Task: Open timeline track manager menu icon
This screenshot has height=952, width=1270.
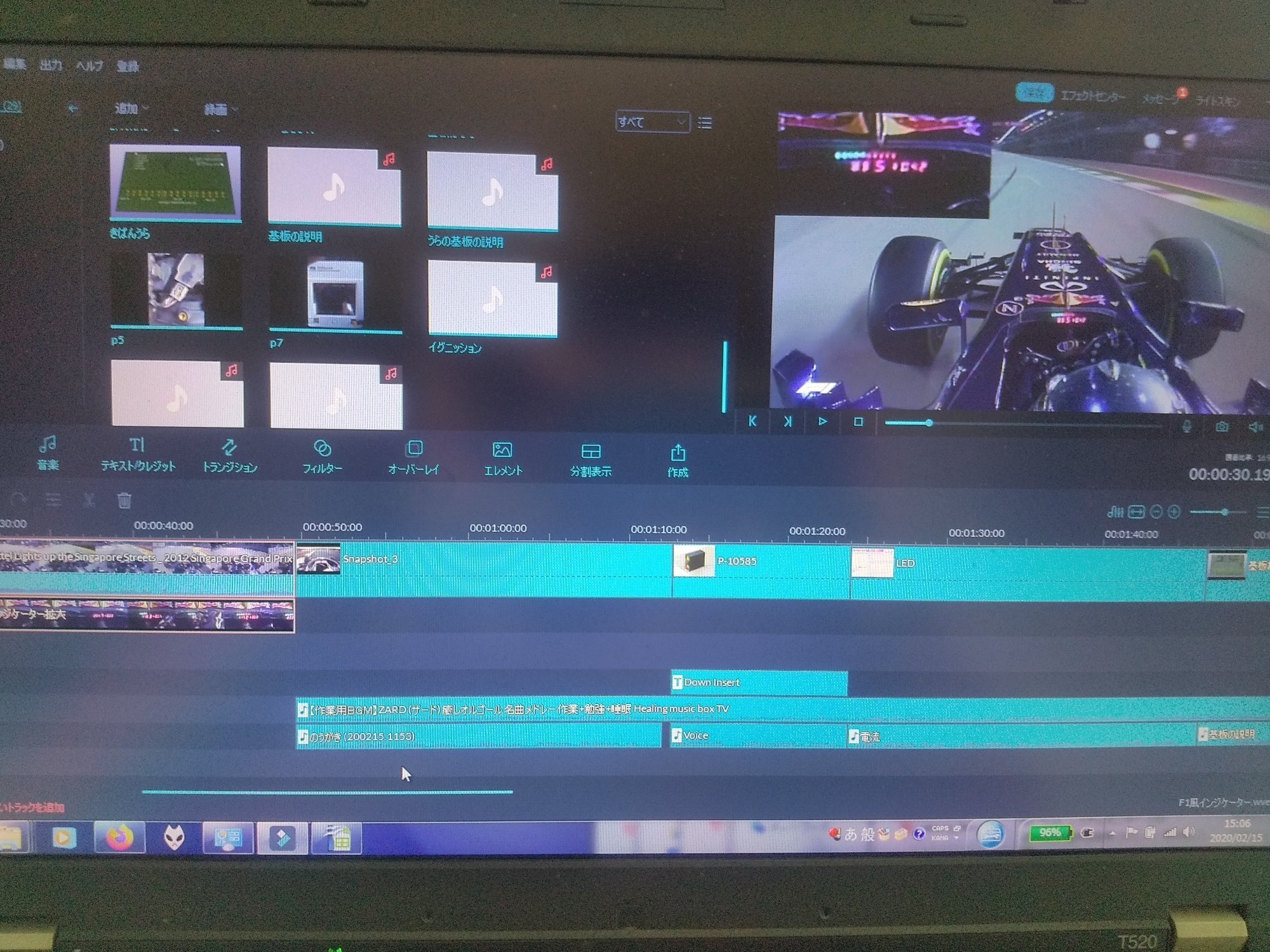Action: click(x=1263, y=512)
